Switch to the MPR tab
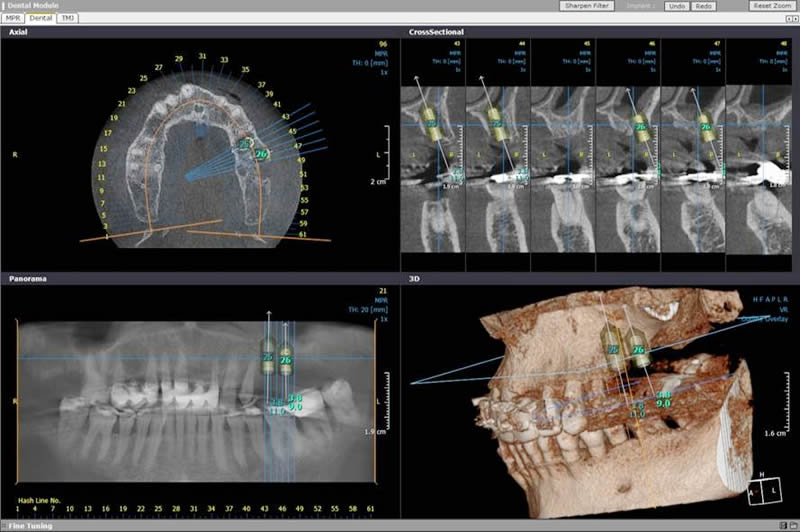Image resolution: width=800 pixels, height=532 pixels. [x=13, y=18]
